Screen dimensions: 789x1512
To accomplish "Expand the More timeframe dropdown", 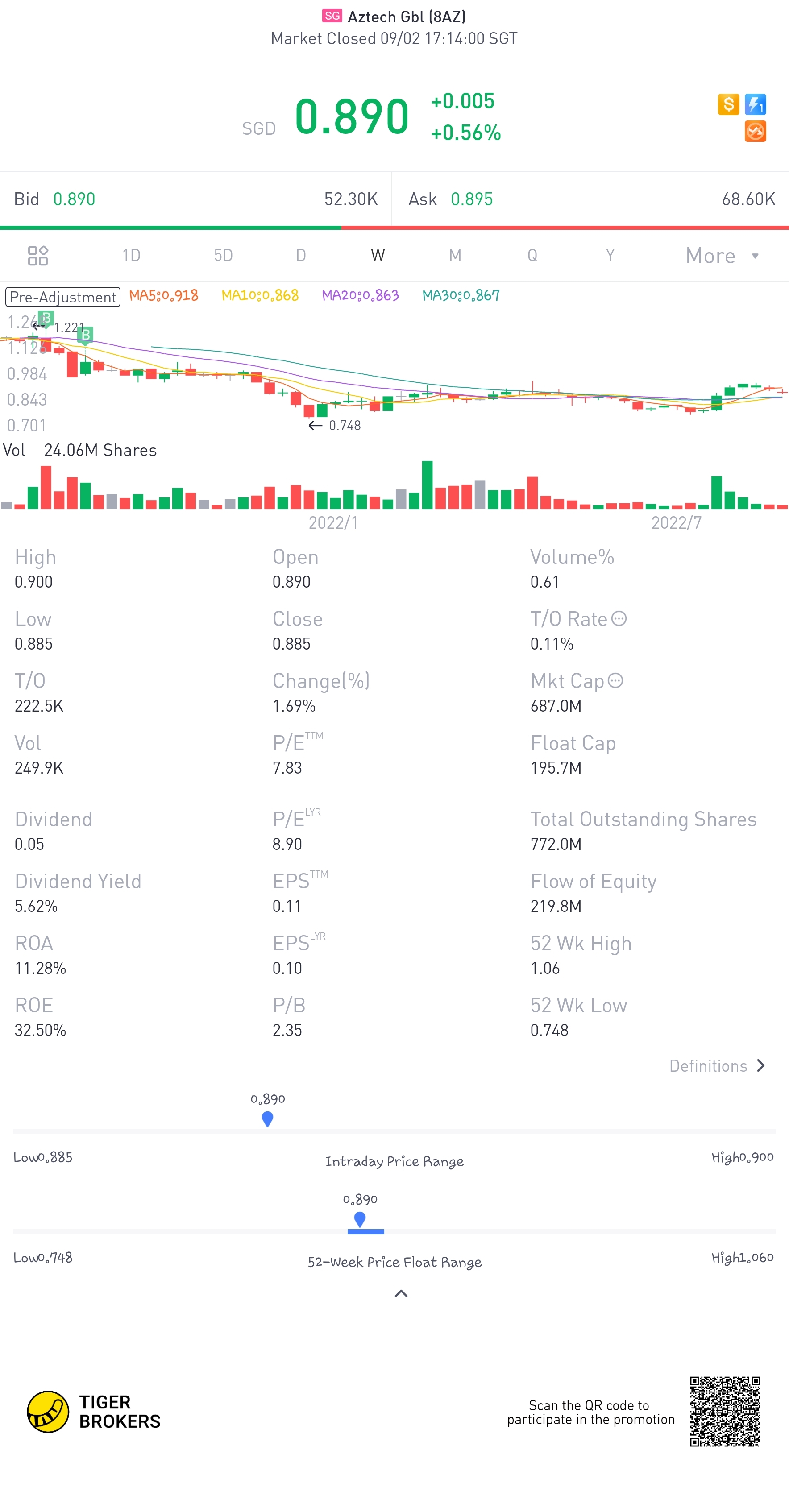I will [x=722, y=256].
